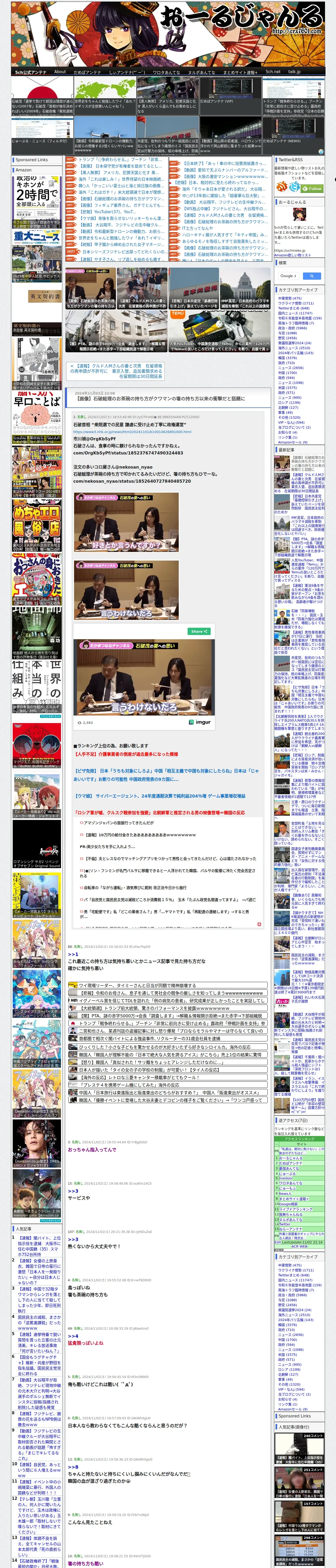Image resolution: width=336 pixels, height=1568 pixels.
Task: Click the おーるじゃんる site logo header
Action: point(168,34)
